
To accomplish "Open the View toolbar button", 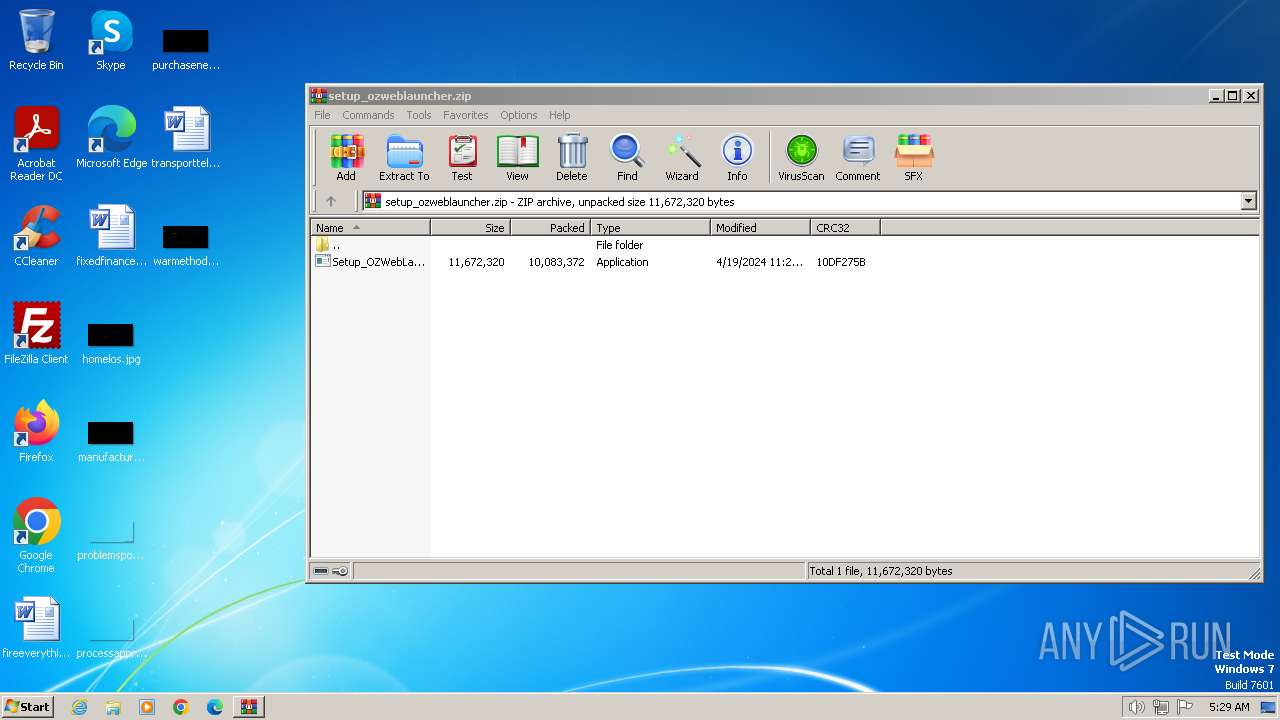I will click(517, 158).
